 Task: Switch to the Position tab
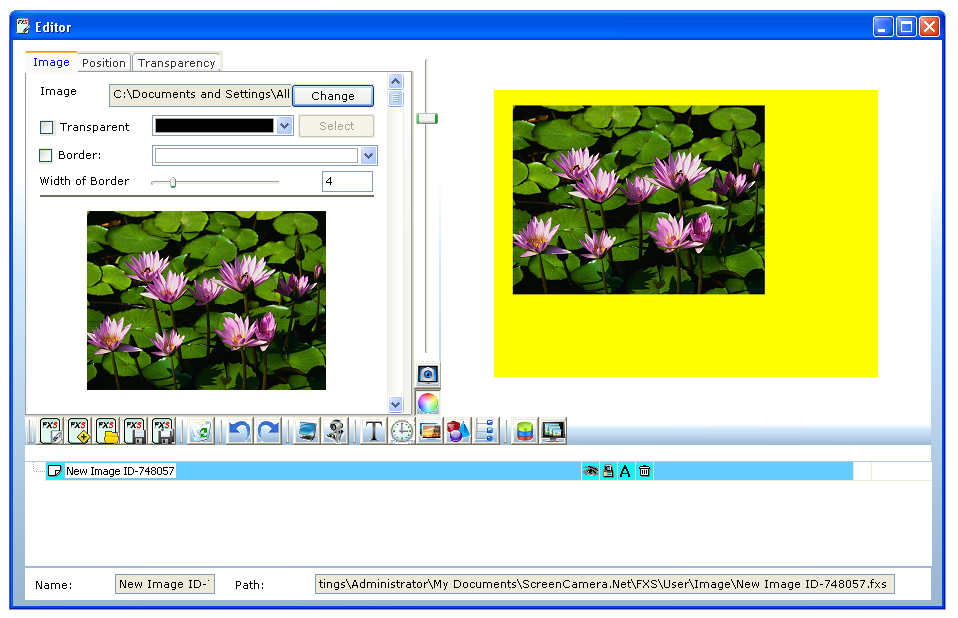[x=103, y=62]
